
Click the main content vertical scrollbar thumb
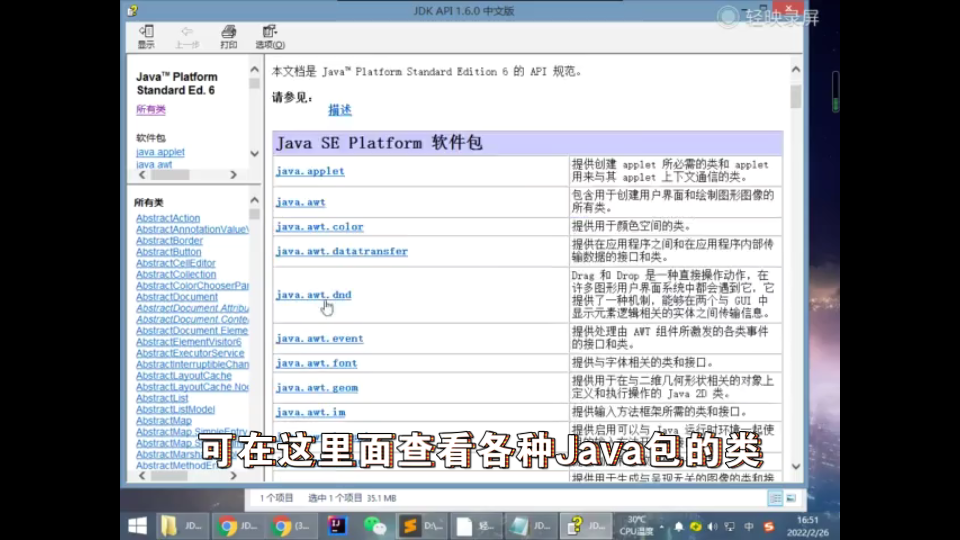click(x=796, y=97)
